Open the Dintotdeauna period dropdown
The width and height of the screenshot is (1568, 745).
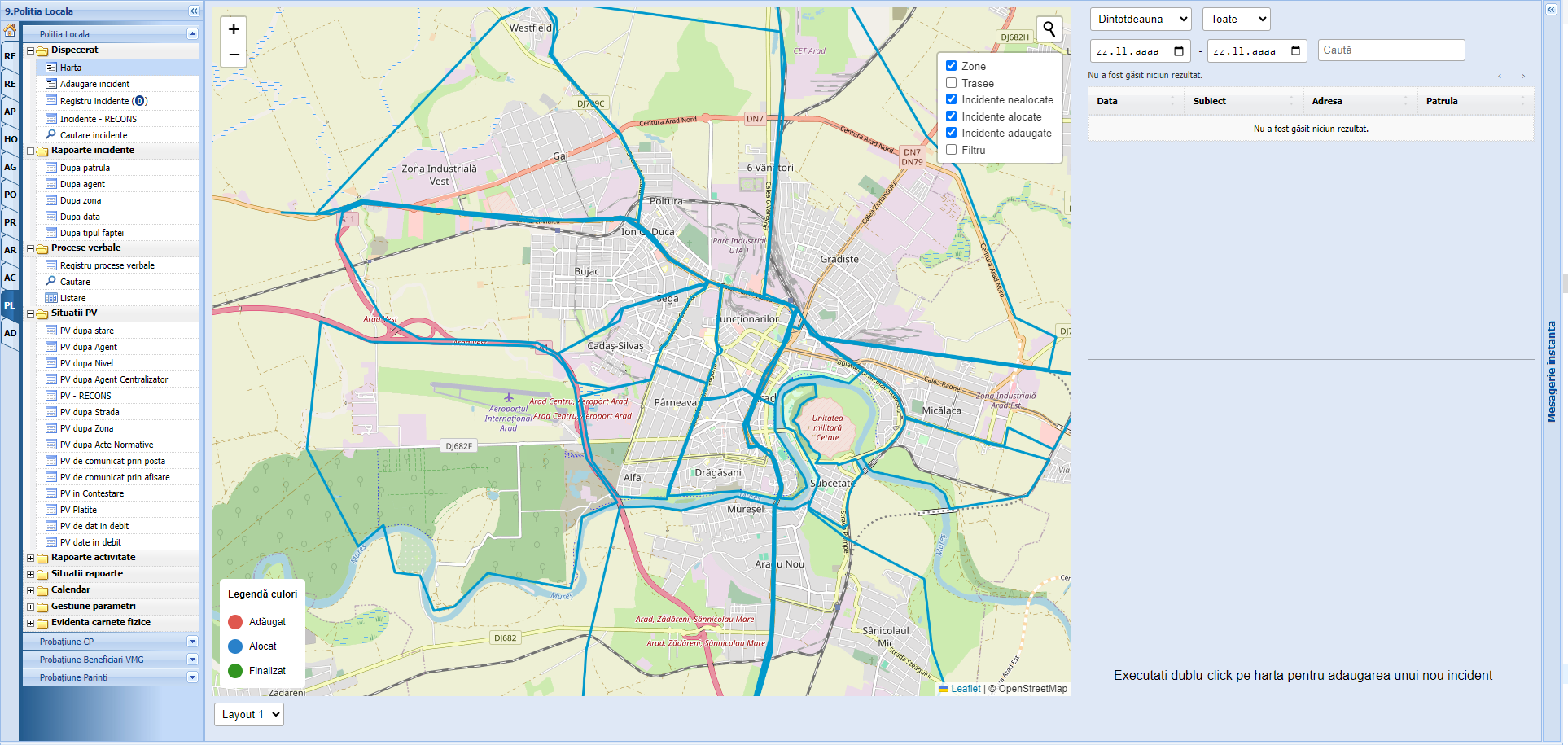1140,20
